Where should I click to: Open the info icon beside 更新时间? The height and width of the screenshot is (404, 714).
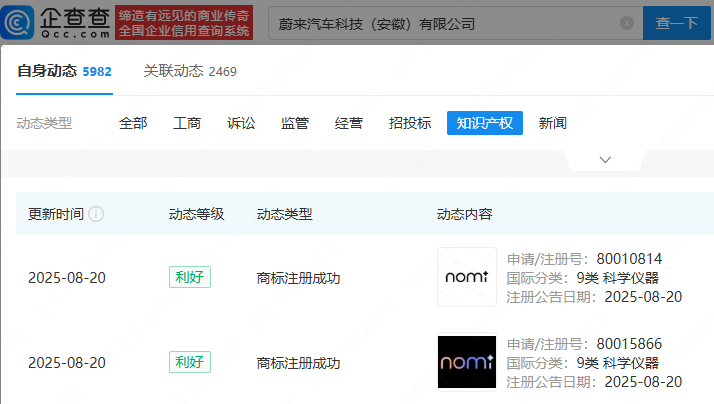click(x=96, y=214)
